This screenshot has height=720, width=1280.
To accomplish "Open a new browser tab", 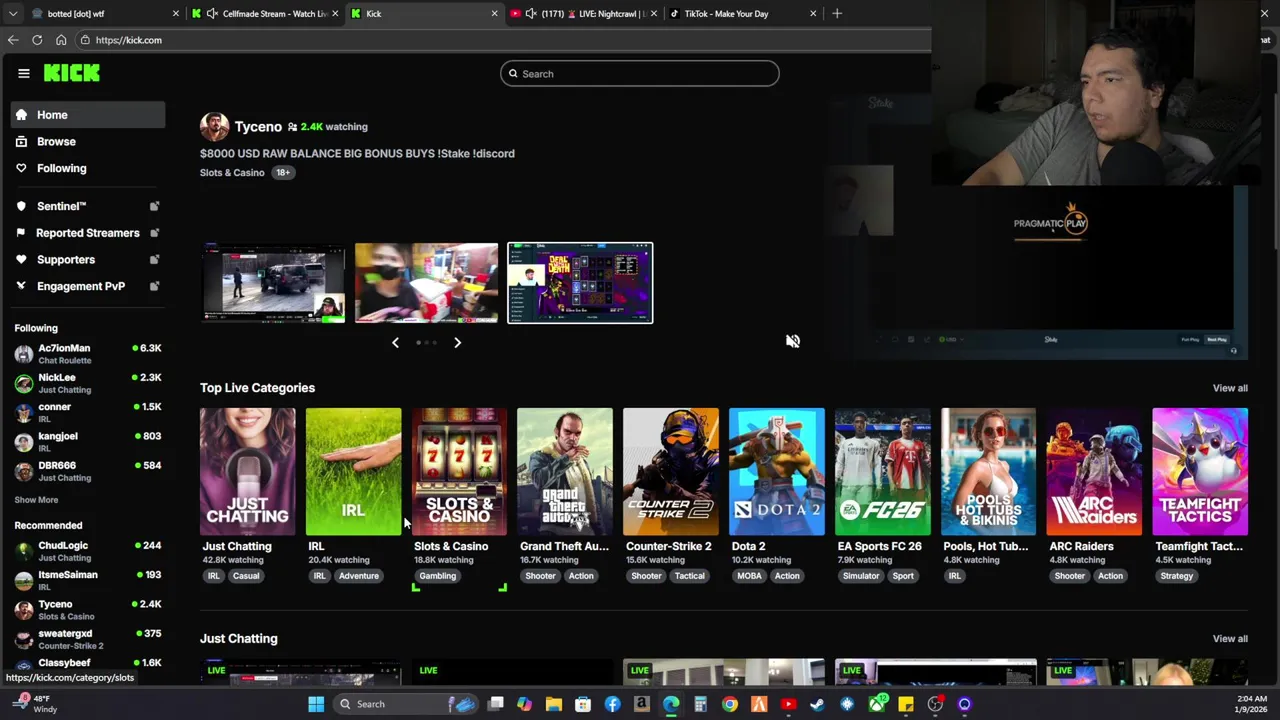I will coord(837,14).
